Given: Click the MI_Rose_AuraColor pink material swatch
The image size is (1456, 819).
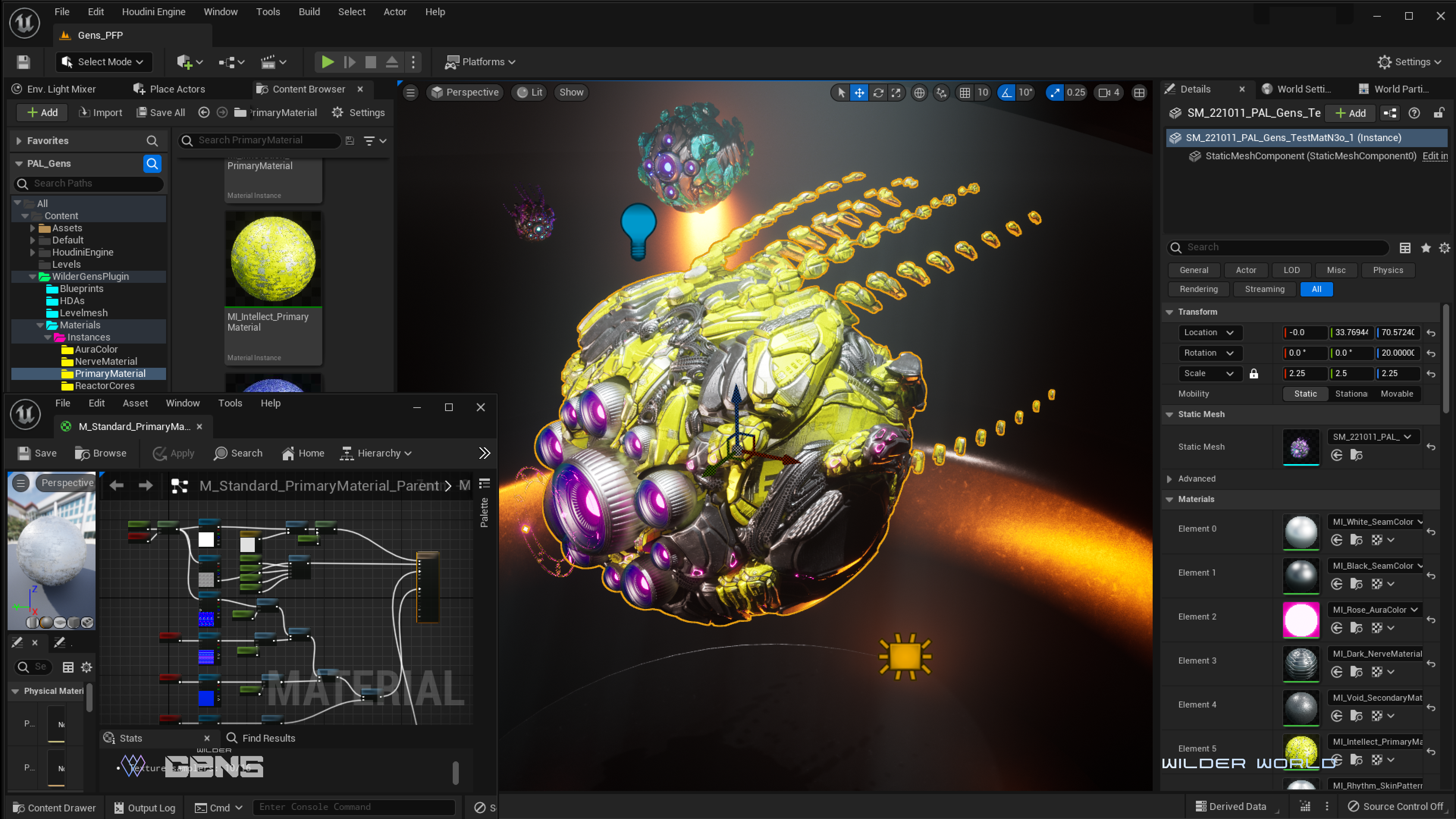Looking at the screenshot, I should point(1301,620).
